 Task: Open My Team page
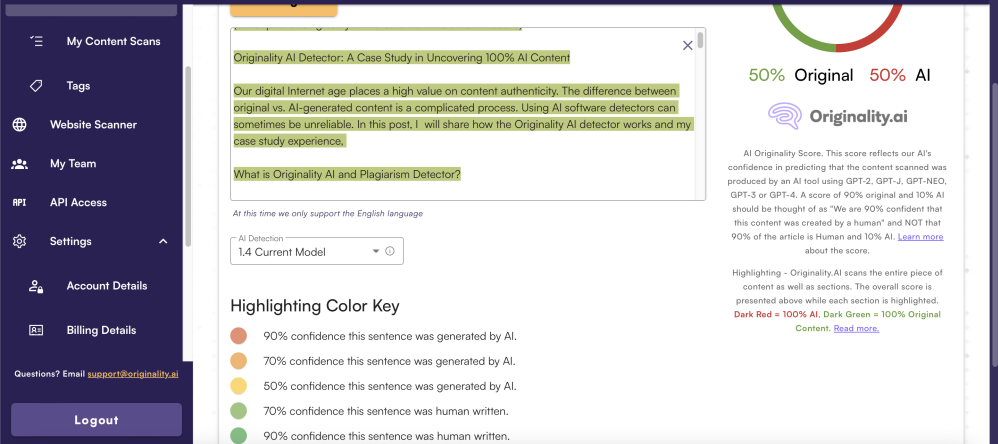point(73,163)
